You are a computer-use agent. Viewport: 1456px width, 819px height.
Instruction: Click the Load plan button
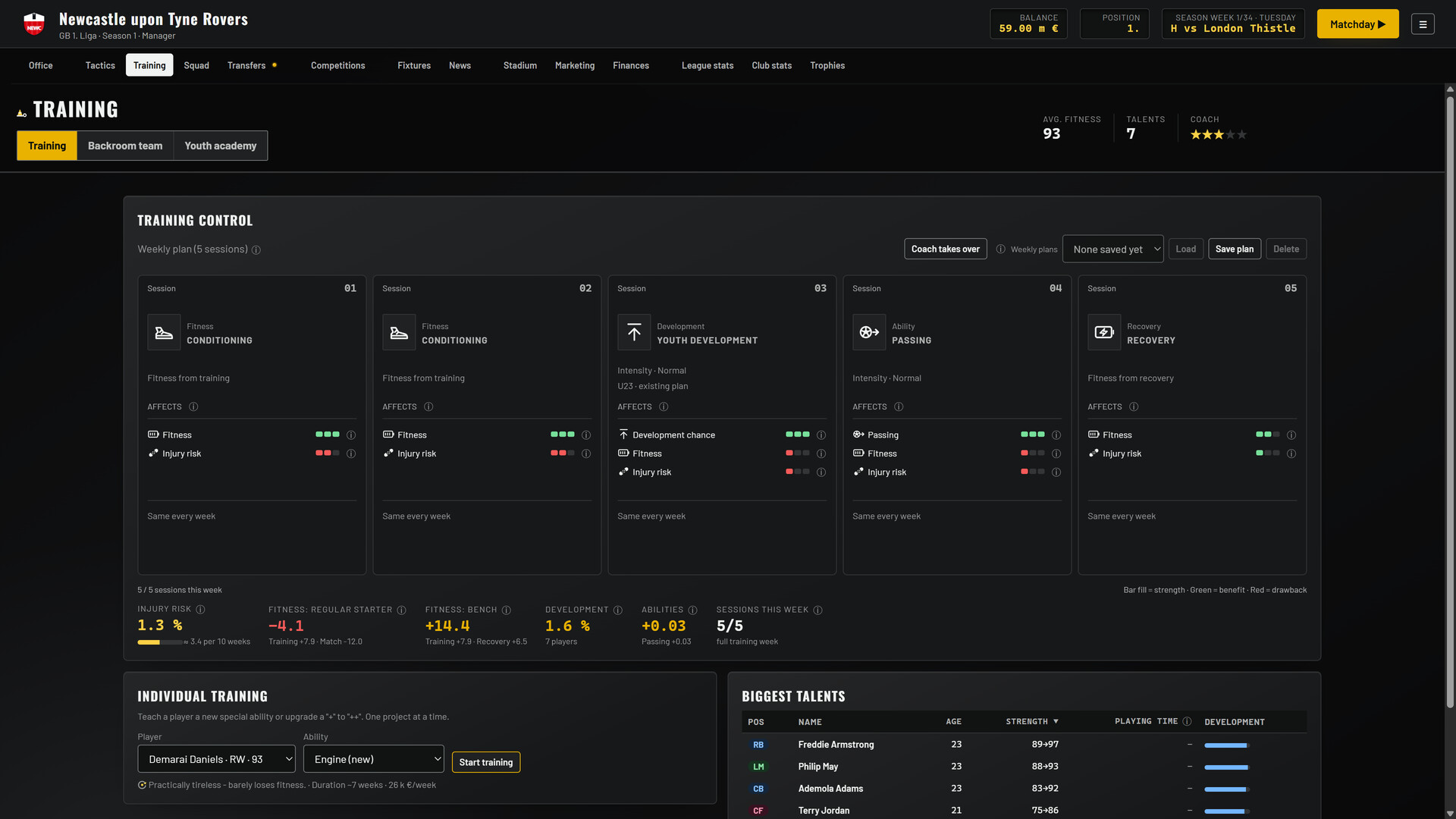1185,249
